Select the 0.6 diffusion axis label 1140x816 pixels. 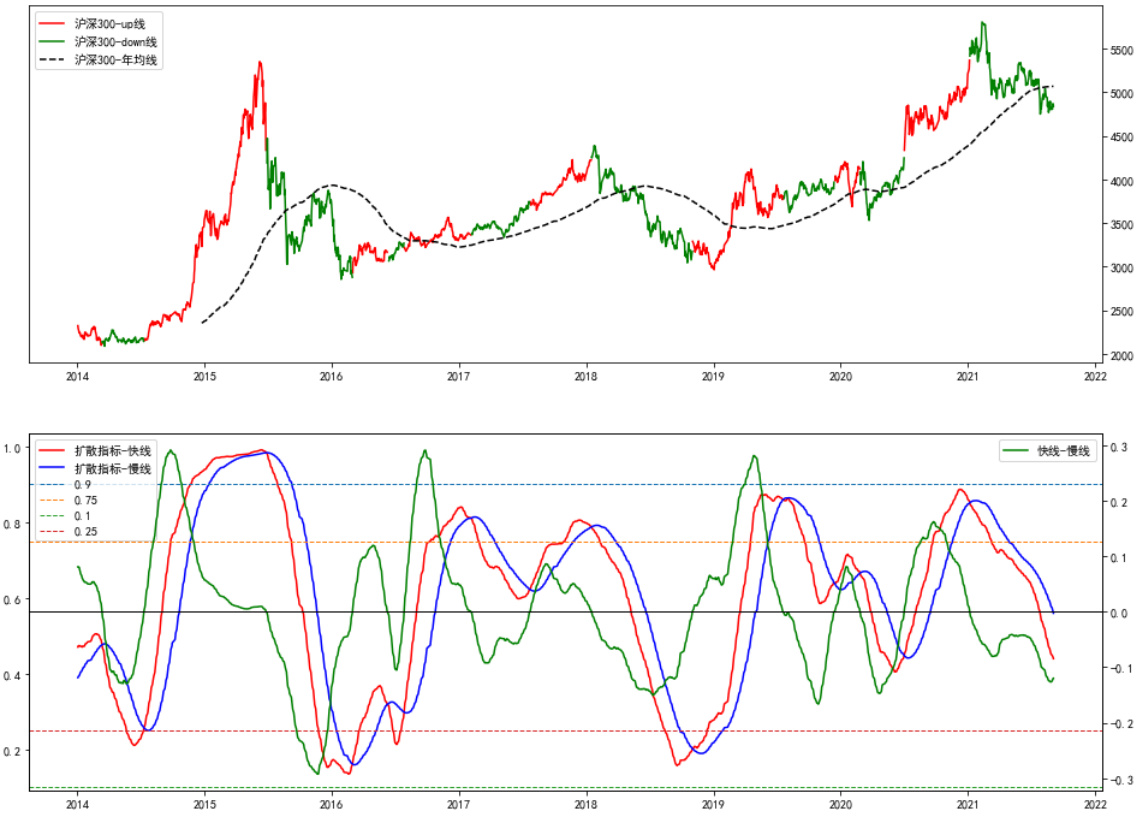[12, 600]
